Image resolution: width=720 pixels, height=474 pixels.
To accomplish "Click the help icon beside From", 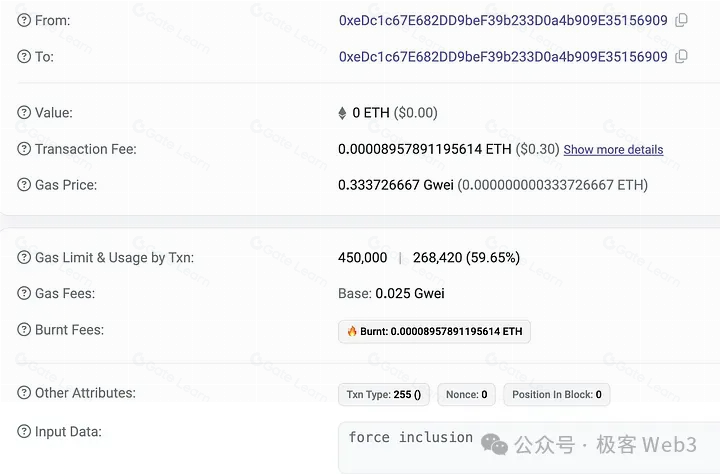I will (x=24, y=20).
